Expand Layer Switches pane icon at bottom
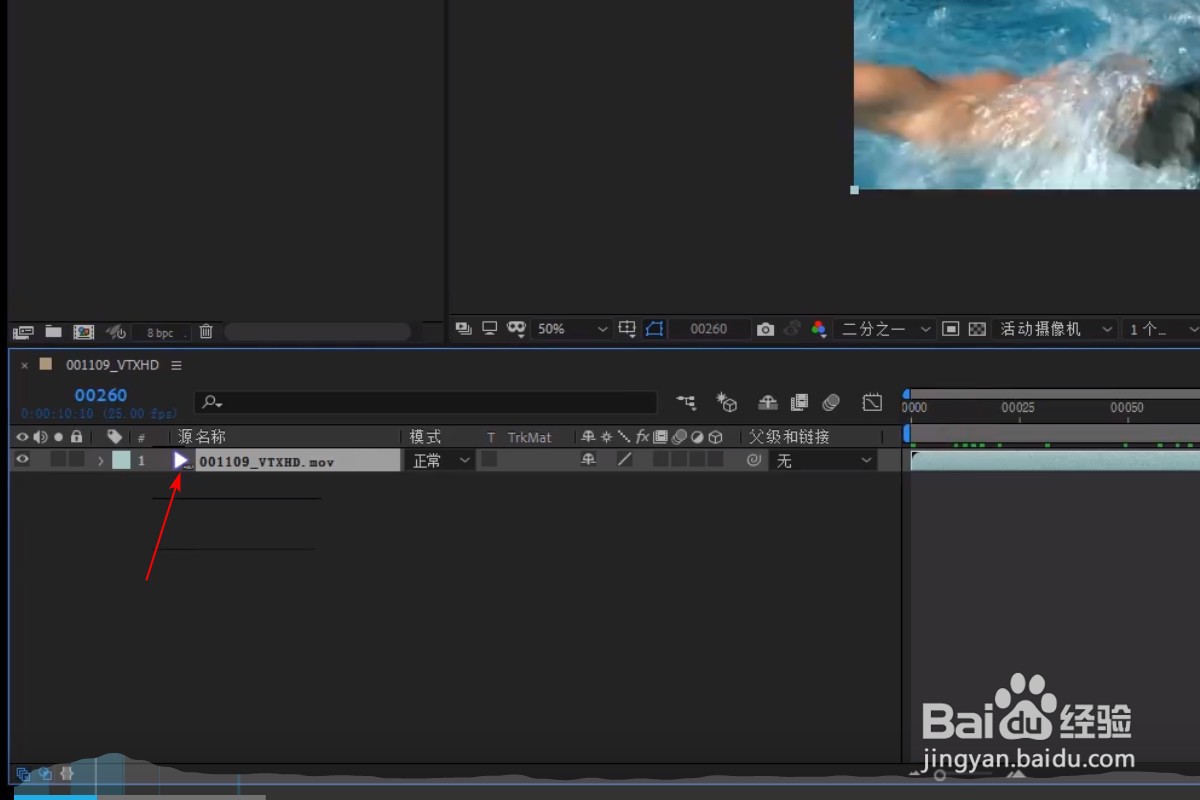Image resolution: width=1200 pixels, height=800 pixels. pyautogui.click(x=23, y=774)
